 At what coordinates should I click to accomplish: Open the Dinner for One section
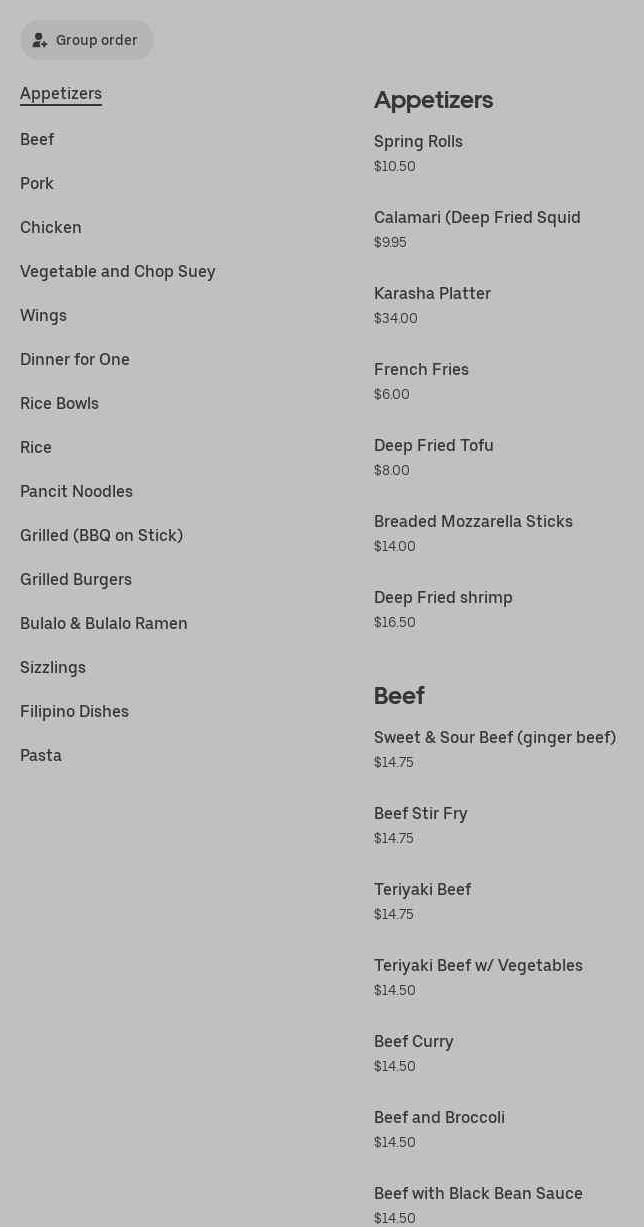click(75, 360)
